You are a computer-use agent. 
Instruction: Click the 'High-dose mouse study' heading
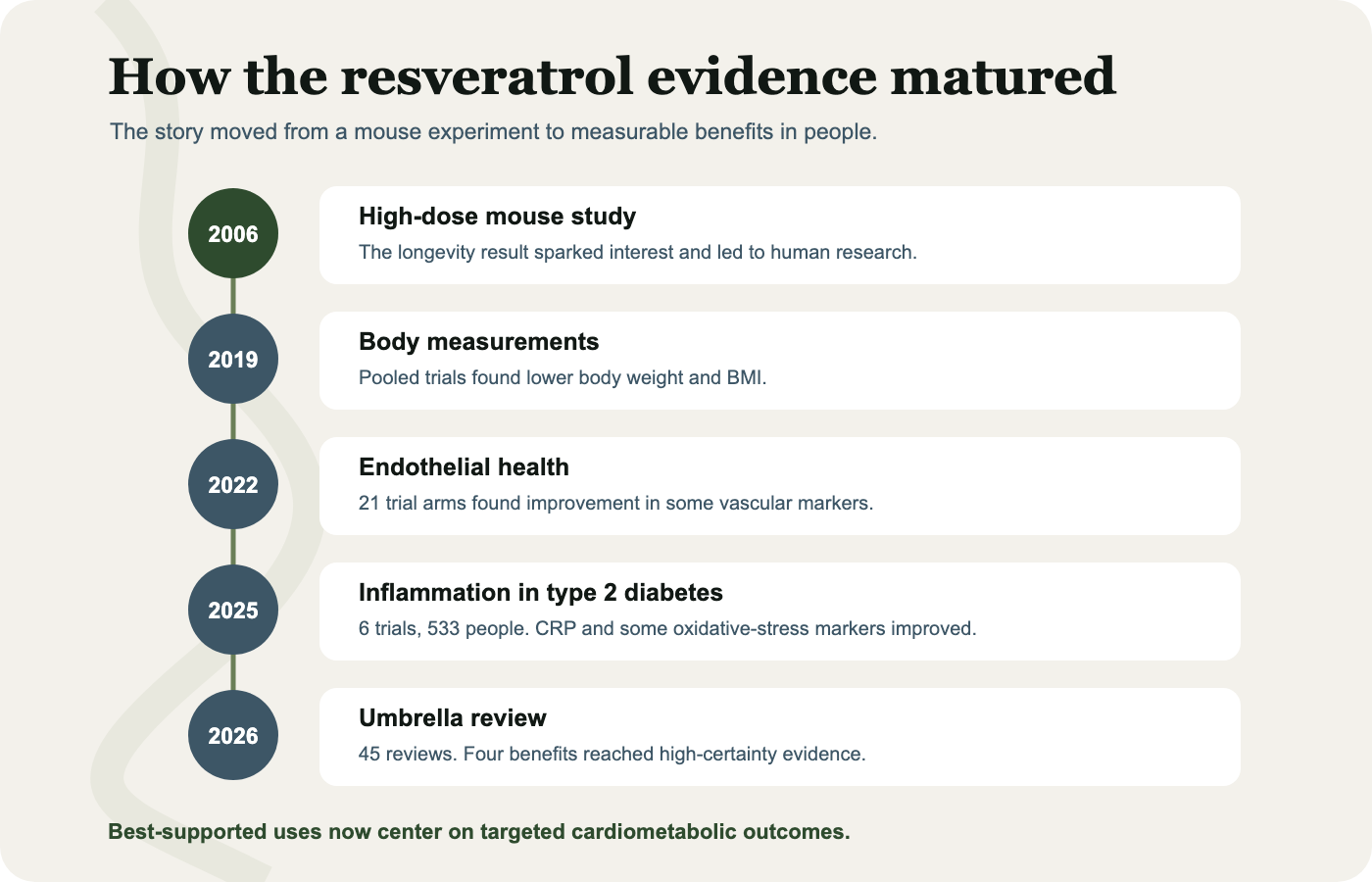coord(497,217)
